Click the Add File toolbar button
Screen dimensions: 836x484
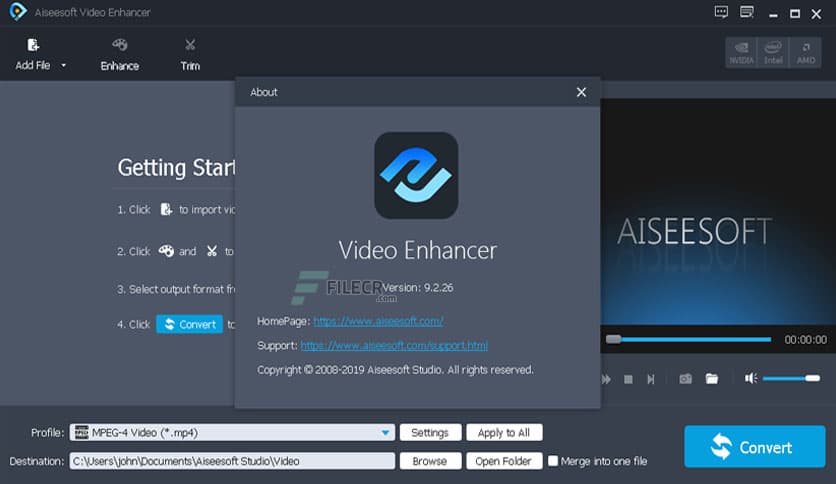(x=33, y=54)
